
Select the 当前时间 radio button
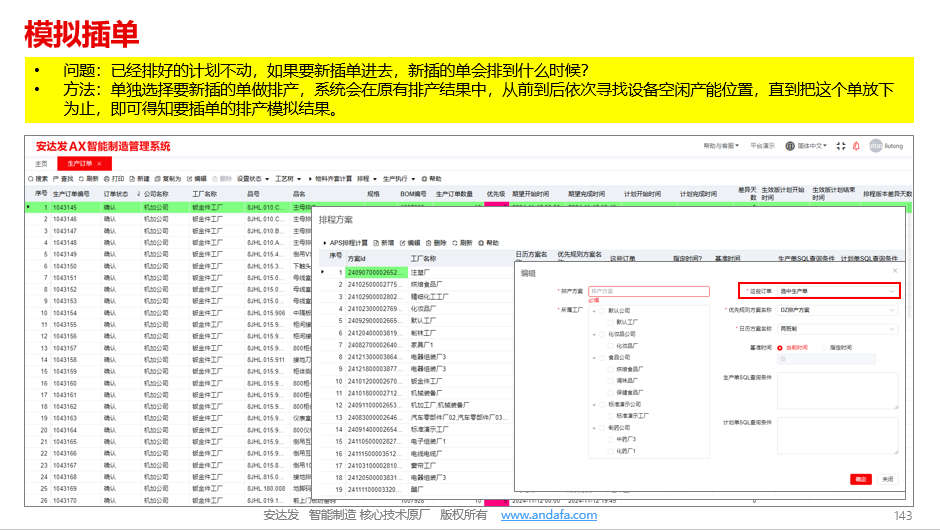[x=780, y=348]
